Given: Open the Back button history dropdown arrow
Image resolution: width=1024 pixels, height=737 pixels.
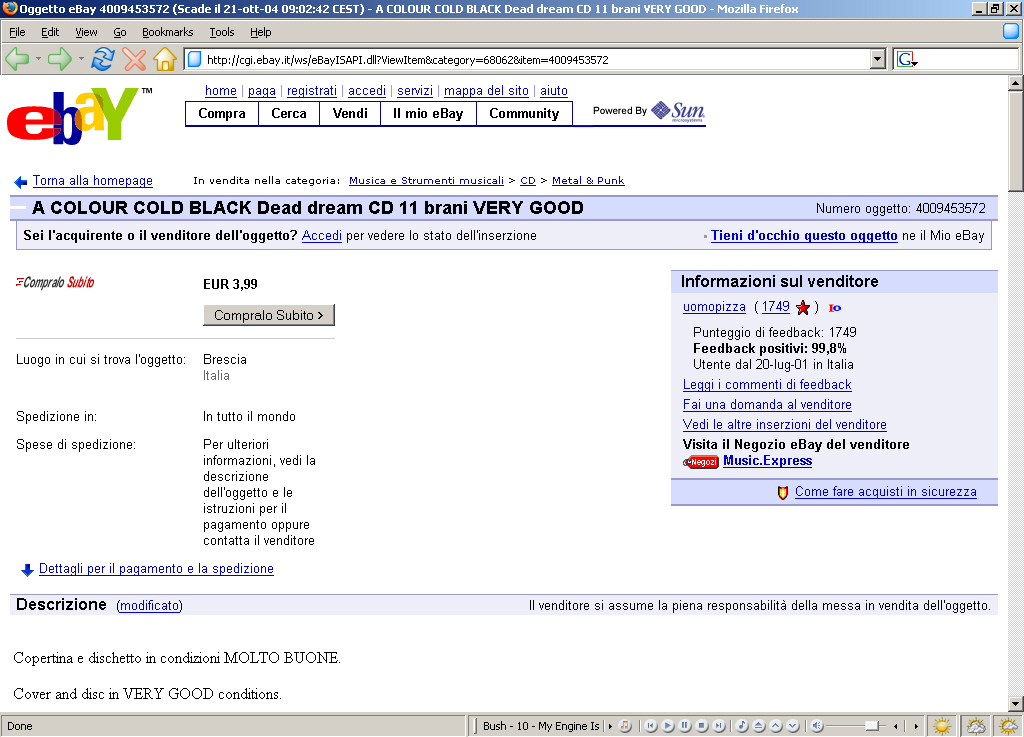Looking at the screenshot, I should coord(38,59).
